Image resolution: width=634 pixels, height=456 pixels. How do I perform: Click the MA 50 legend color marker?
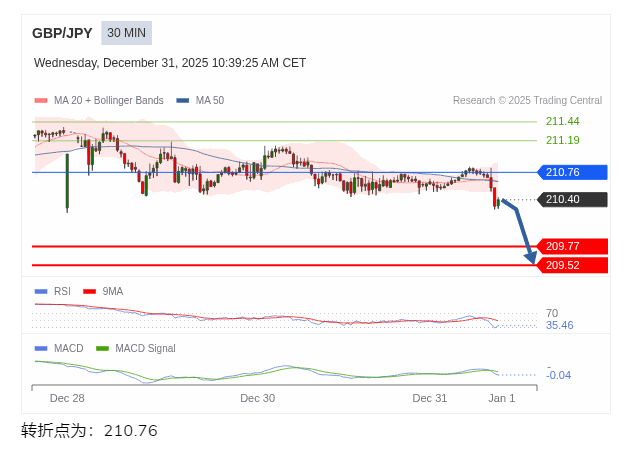pyautogui.click(x=183, y=100)
